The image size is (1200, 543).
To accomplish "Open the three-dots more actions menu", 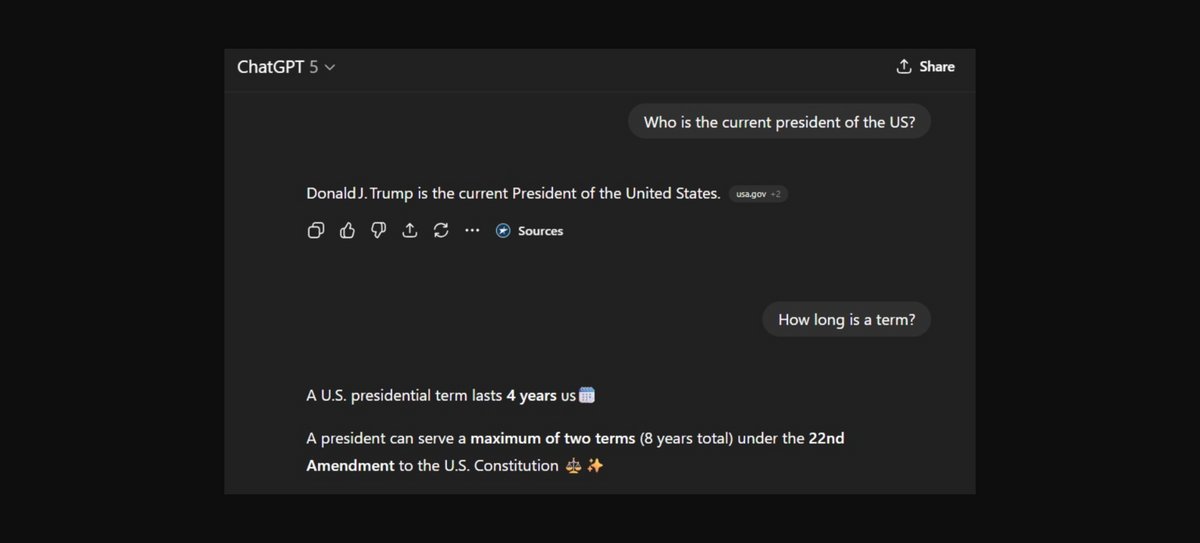I will [x=471, y=231].
